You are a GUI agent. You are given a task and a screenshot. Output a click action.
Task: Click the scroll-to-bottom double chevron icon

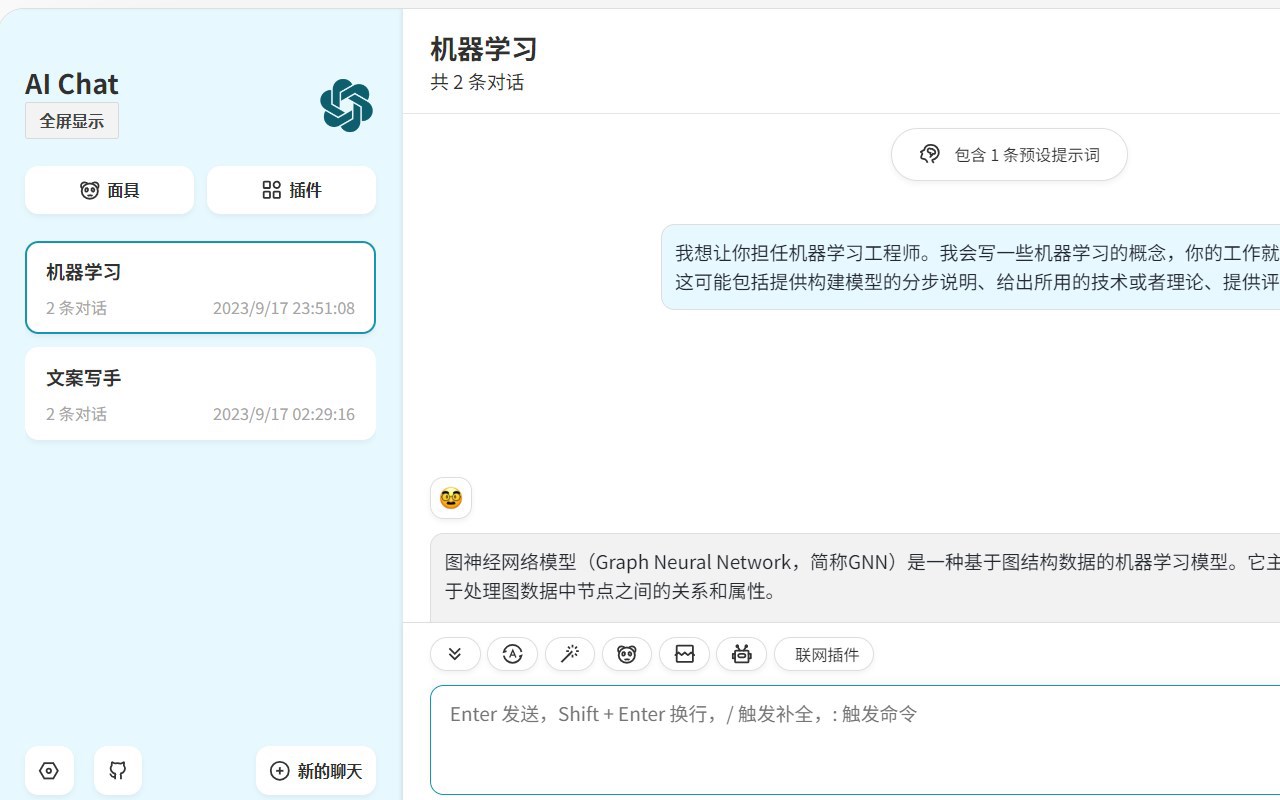455,654
